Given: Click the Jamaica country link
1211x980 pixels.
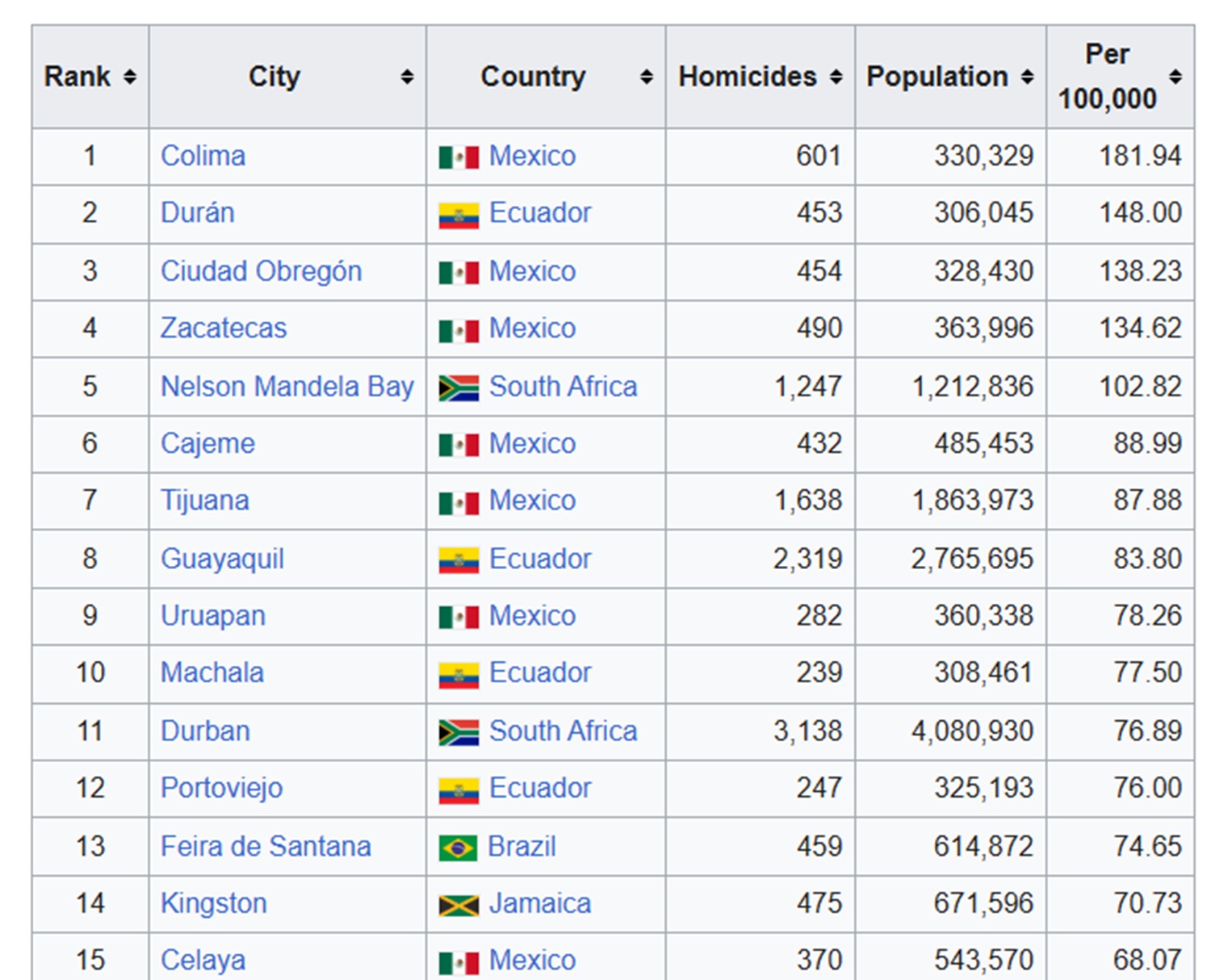Looking at the screenshot, I should [x=540, y=903].
